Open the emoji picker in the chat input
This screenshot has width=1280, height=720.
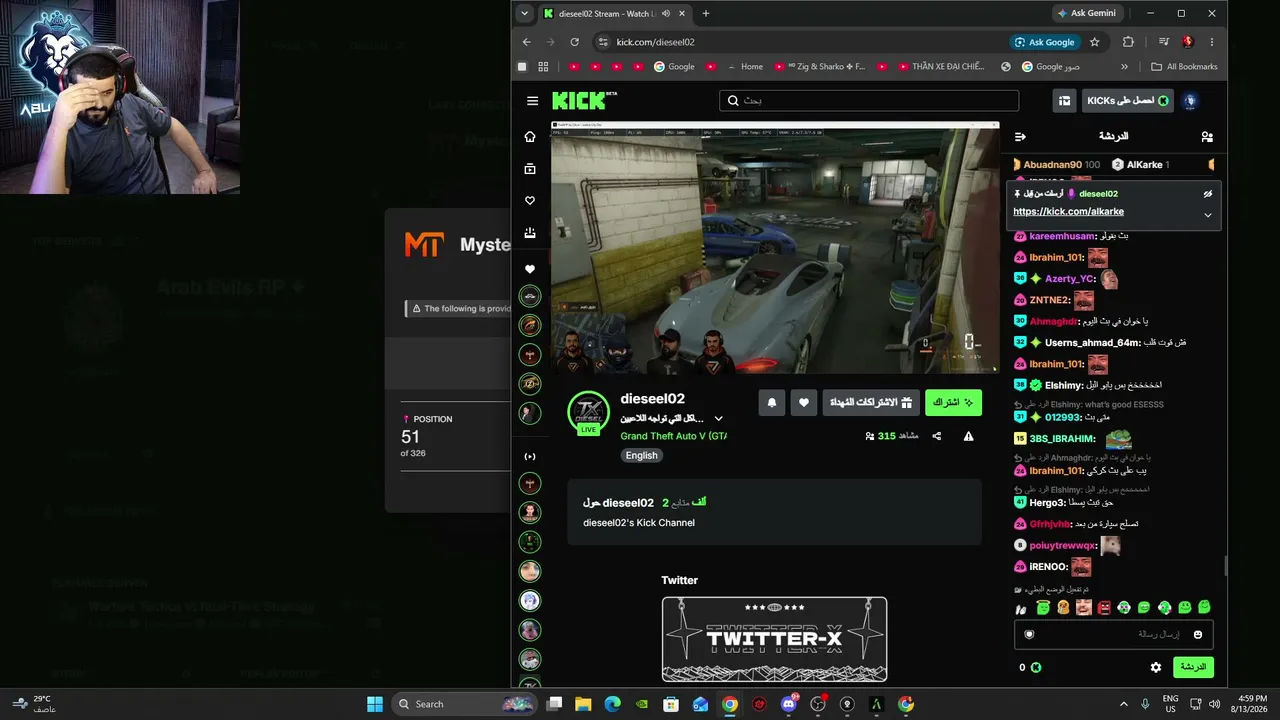pyautogui.click(x=1198, y=634)
